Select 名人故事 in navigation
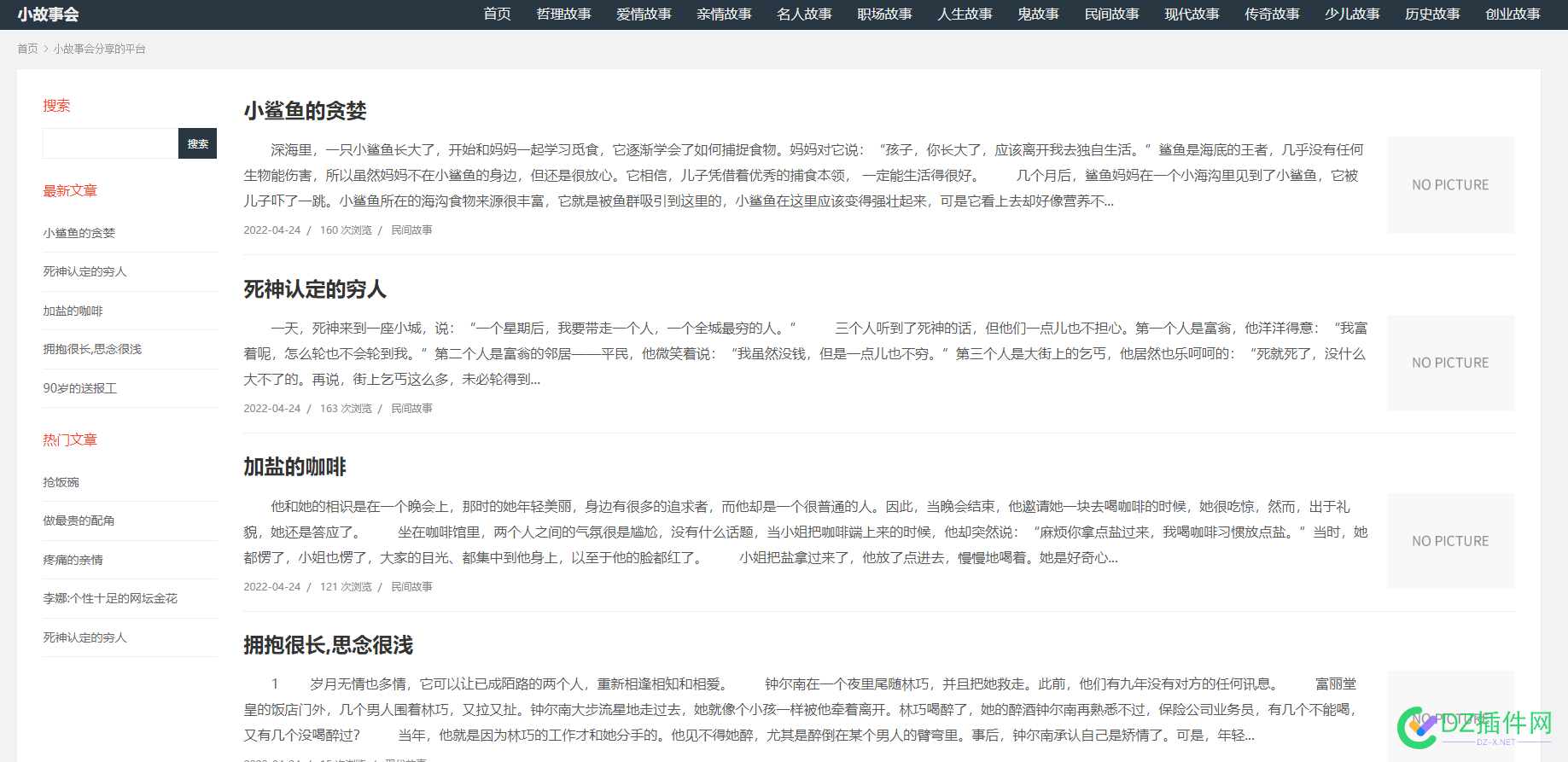Screen dimensions: 1568x762 click(804, 15)
